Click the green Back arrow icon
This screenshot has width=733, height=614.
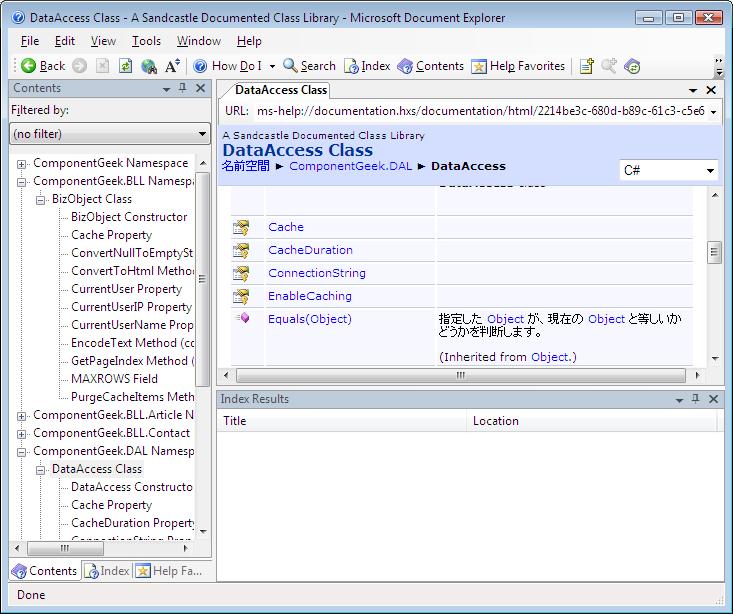coord(28,66)
